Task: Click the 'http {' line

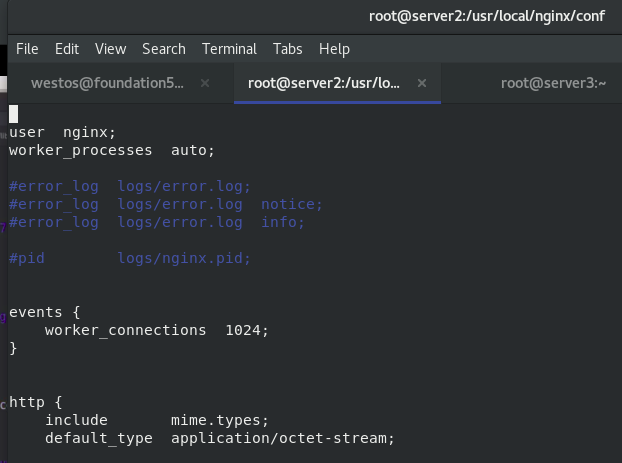Action: click(36, 402)
